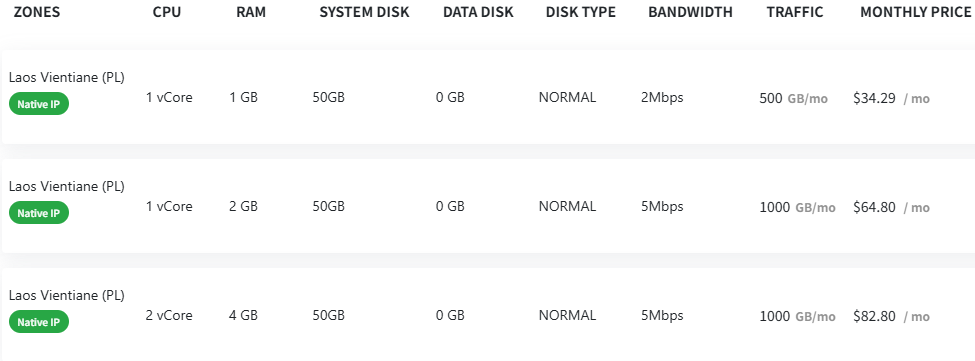Image resolution: width=975 pixels, height=361 pixels.
Task: Click the RAM column header
Action: (251, 12)
